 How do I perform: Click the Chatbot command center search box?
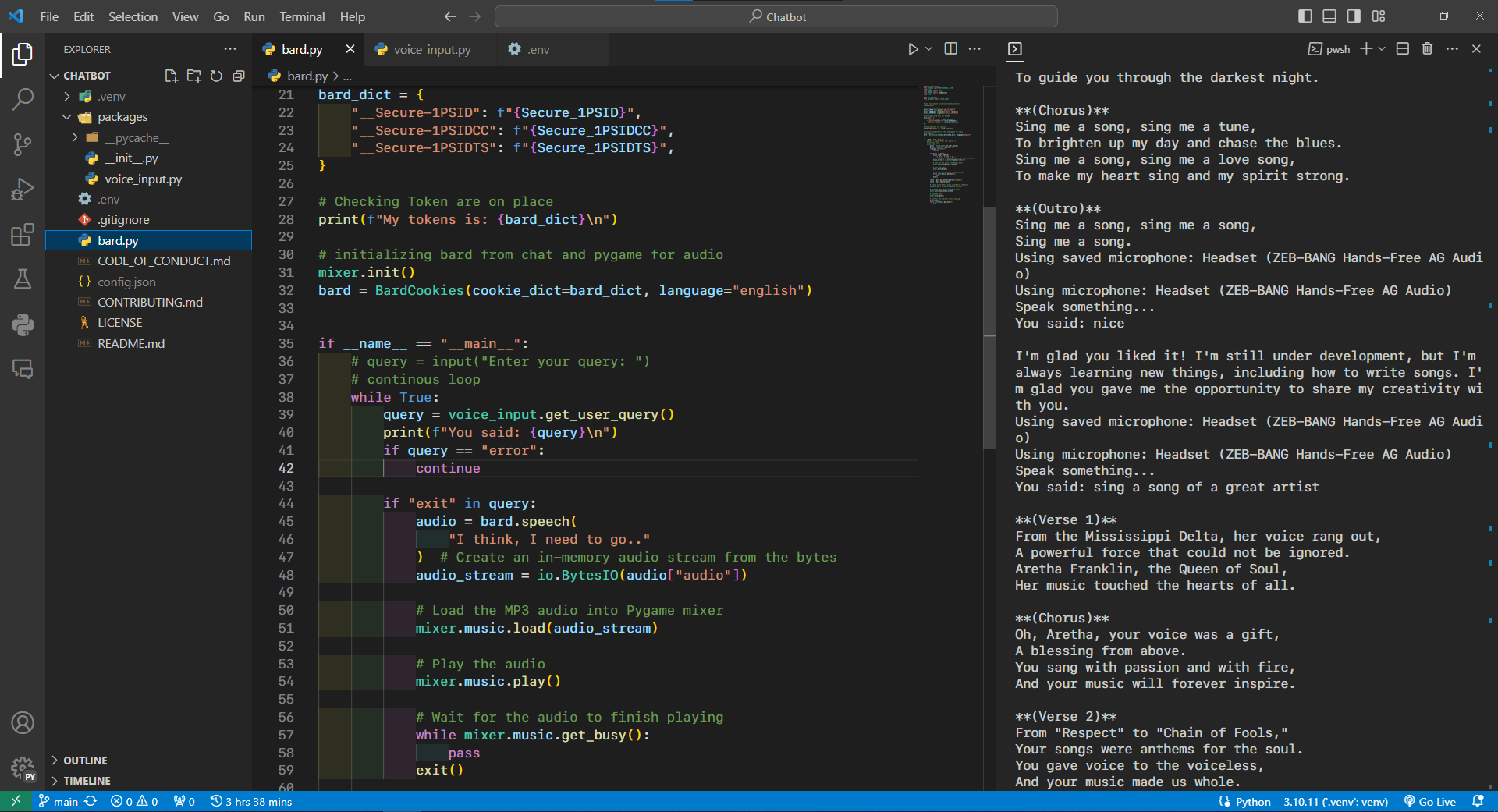[x=776, y=16]
